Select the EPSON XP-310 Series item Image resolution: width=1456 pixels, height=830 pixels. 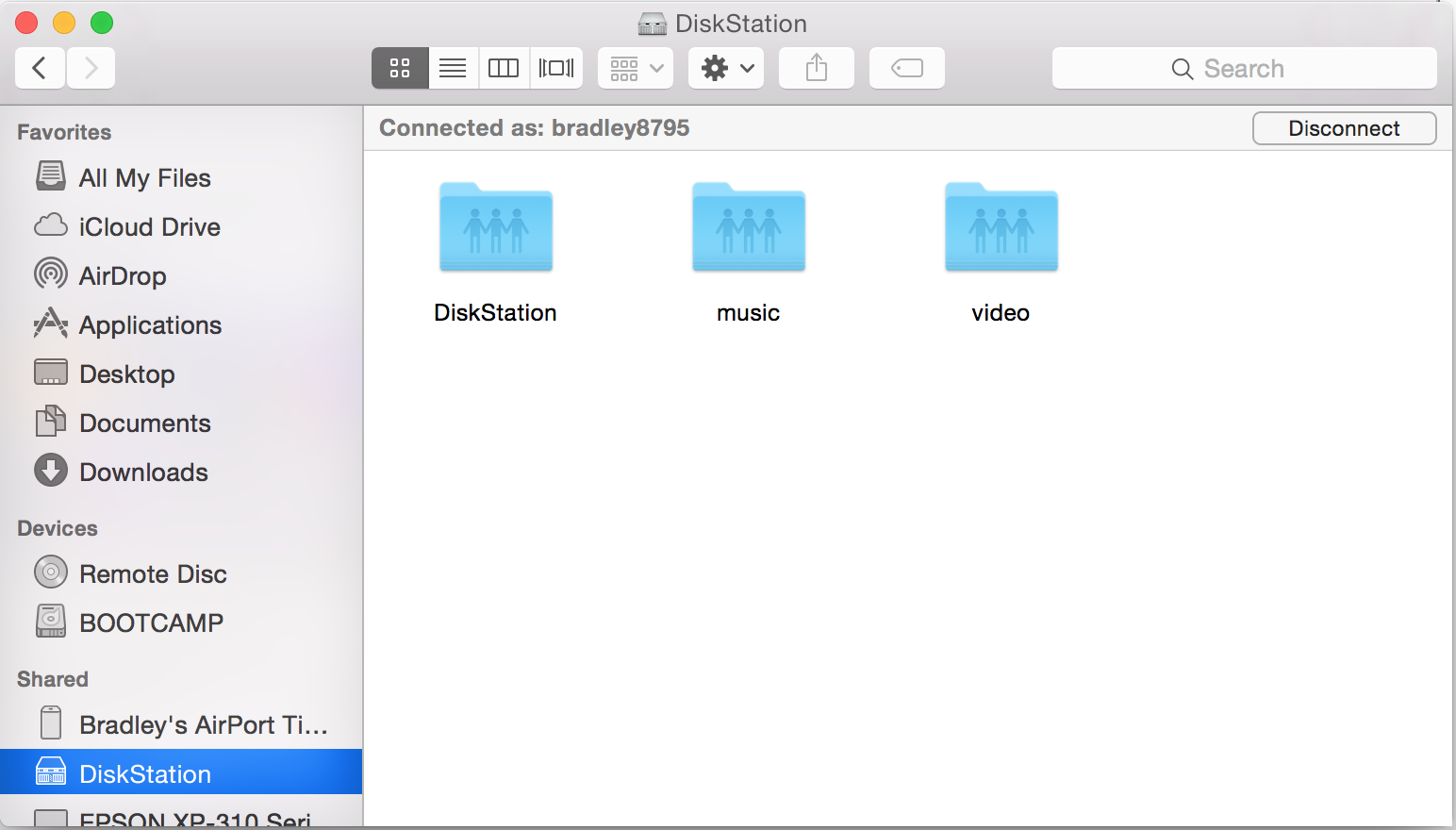[x=181, y=817]
